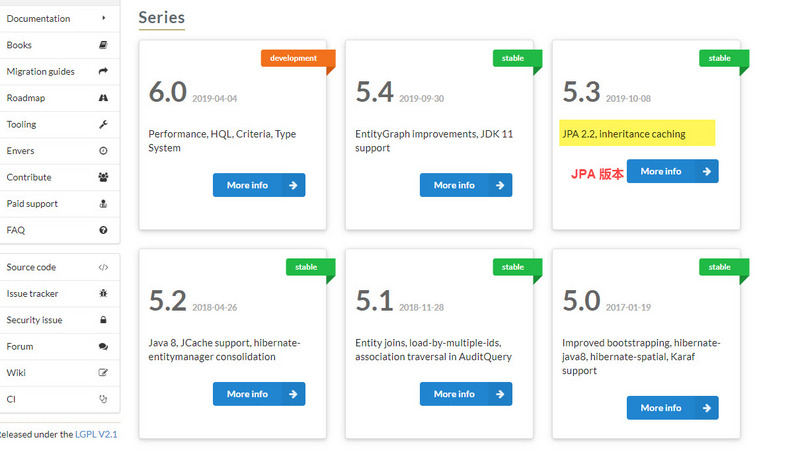
Task: Click the green stable badge on 5.4 card
Action: click(517, 58)
